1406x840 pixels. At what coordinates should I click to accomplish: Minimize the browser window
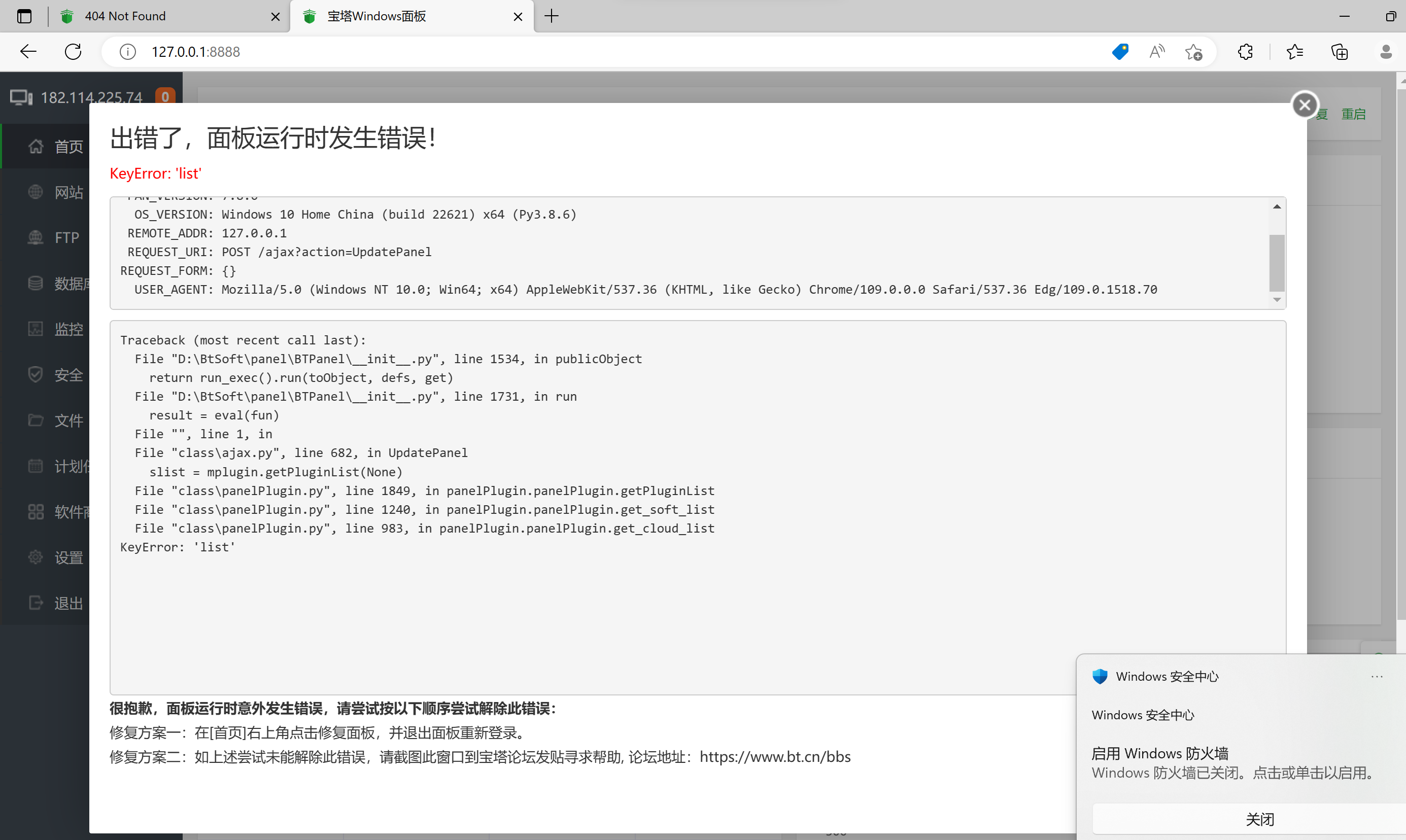pos(1345,16)
